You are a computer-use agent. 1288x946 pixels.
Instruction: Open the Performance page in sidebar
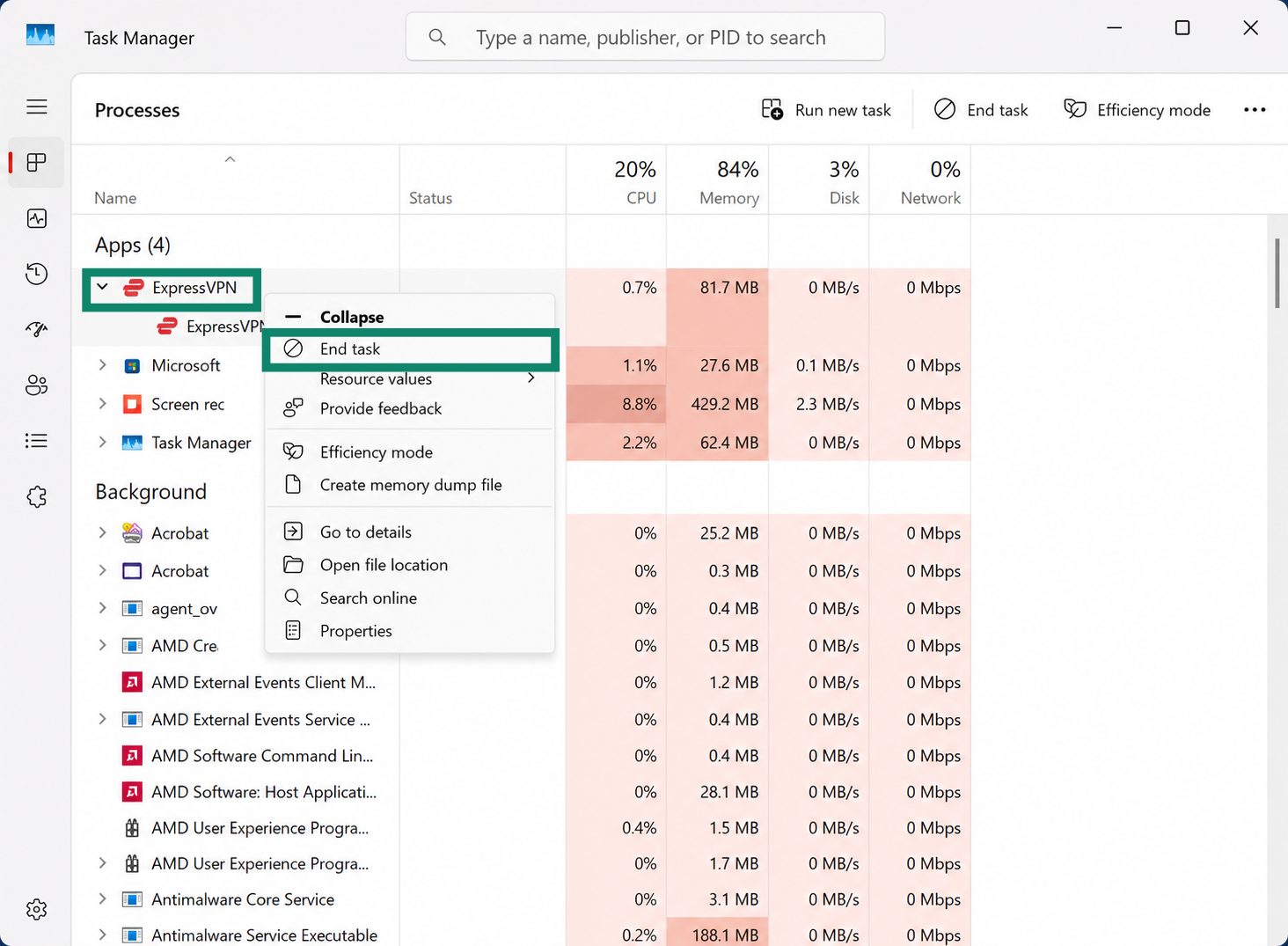coord(37,218)
